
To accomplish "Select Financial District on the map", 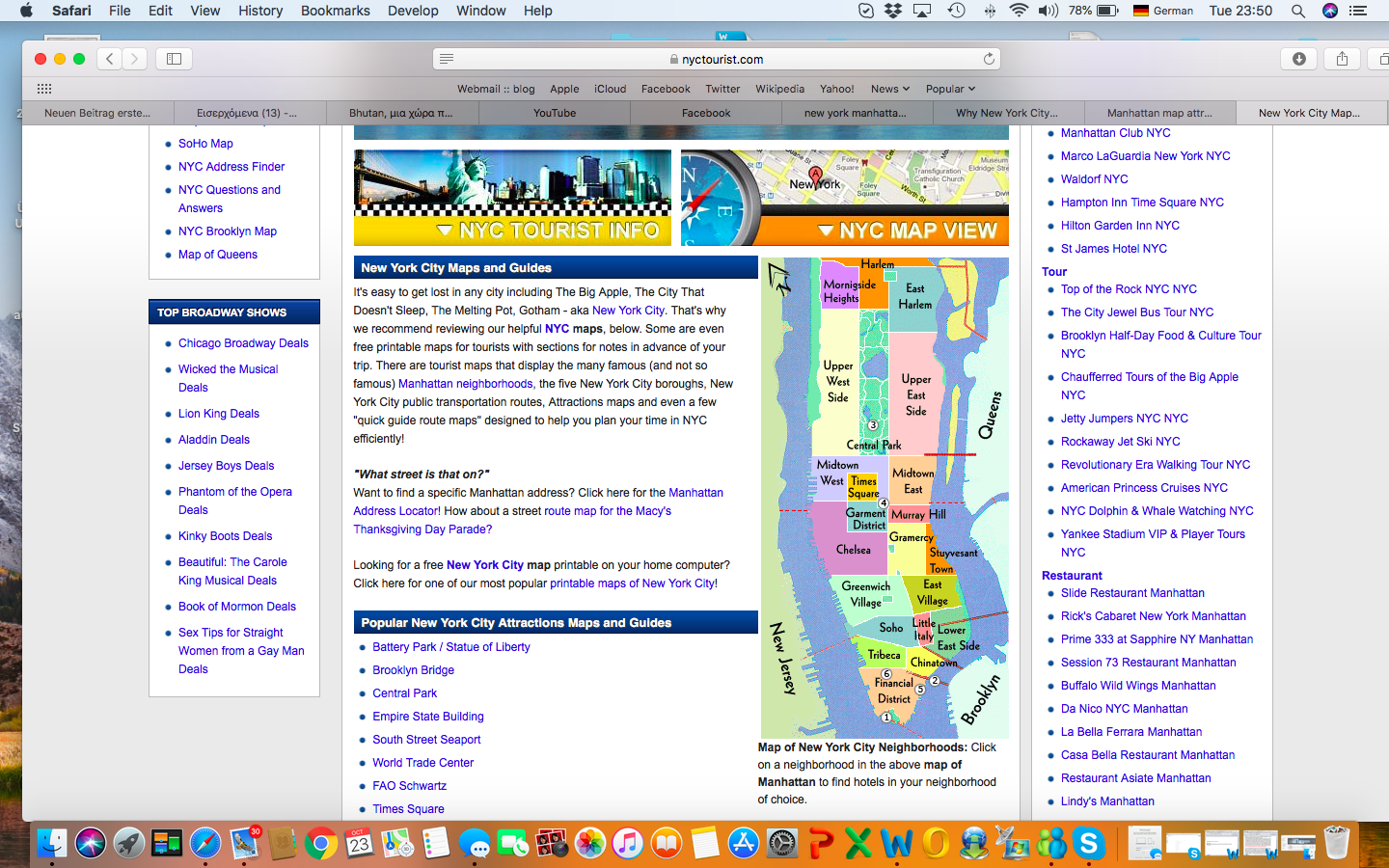I will click(x=893, y=691).
